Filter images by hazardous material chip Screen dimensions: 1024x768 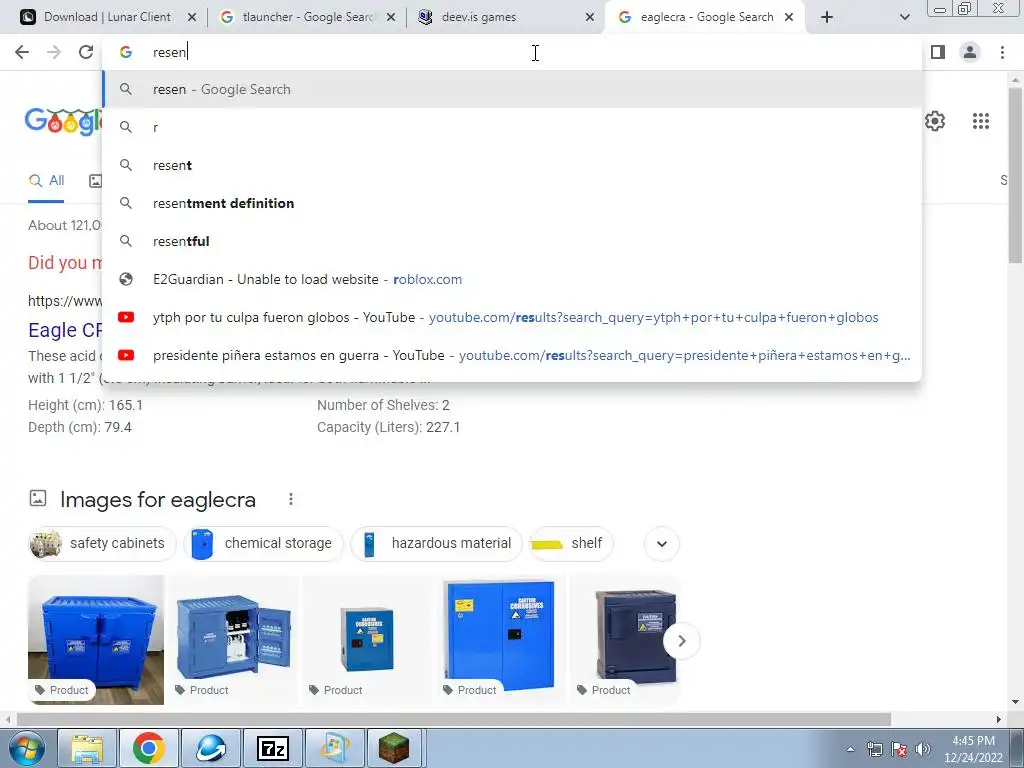436,543
